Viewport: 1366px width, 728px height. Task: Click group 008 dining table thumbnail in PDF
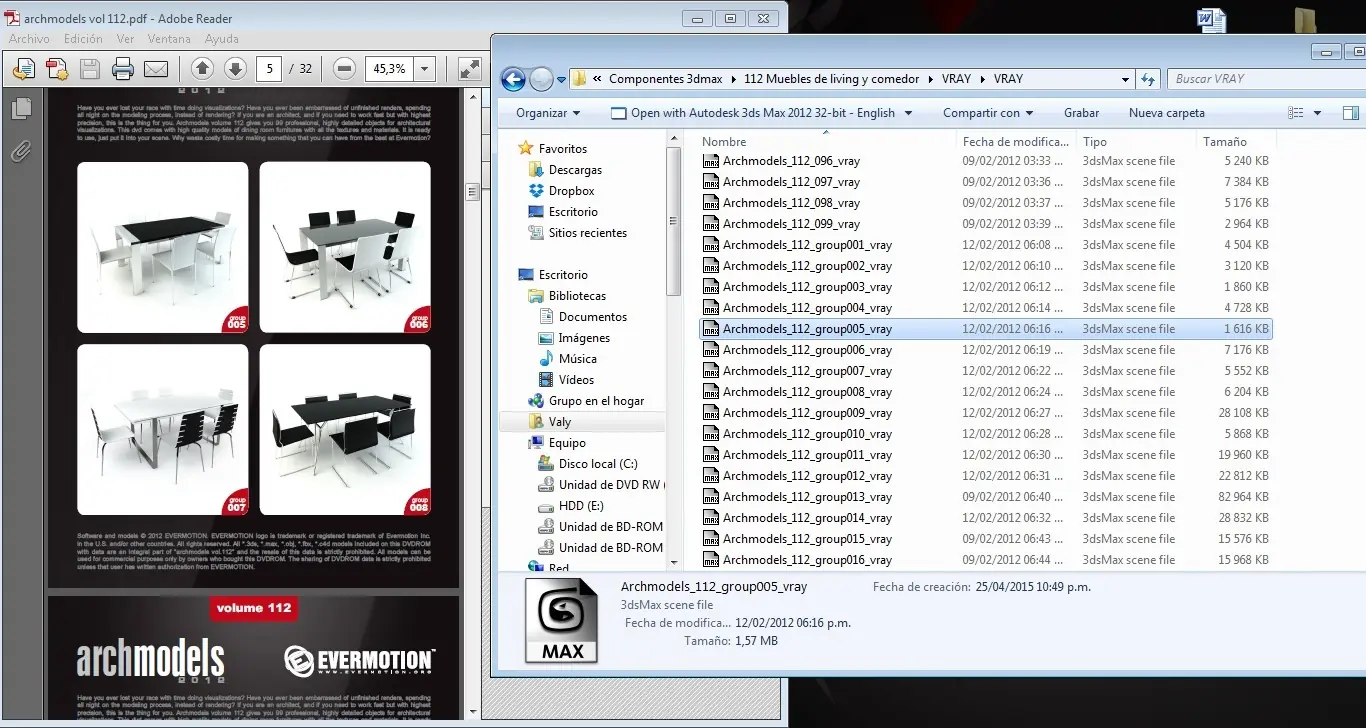(345, 430)
